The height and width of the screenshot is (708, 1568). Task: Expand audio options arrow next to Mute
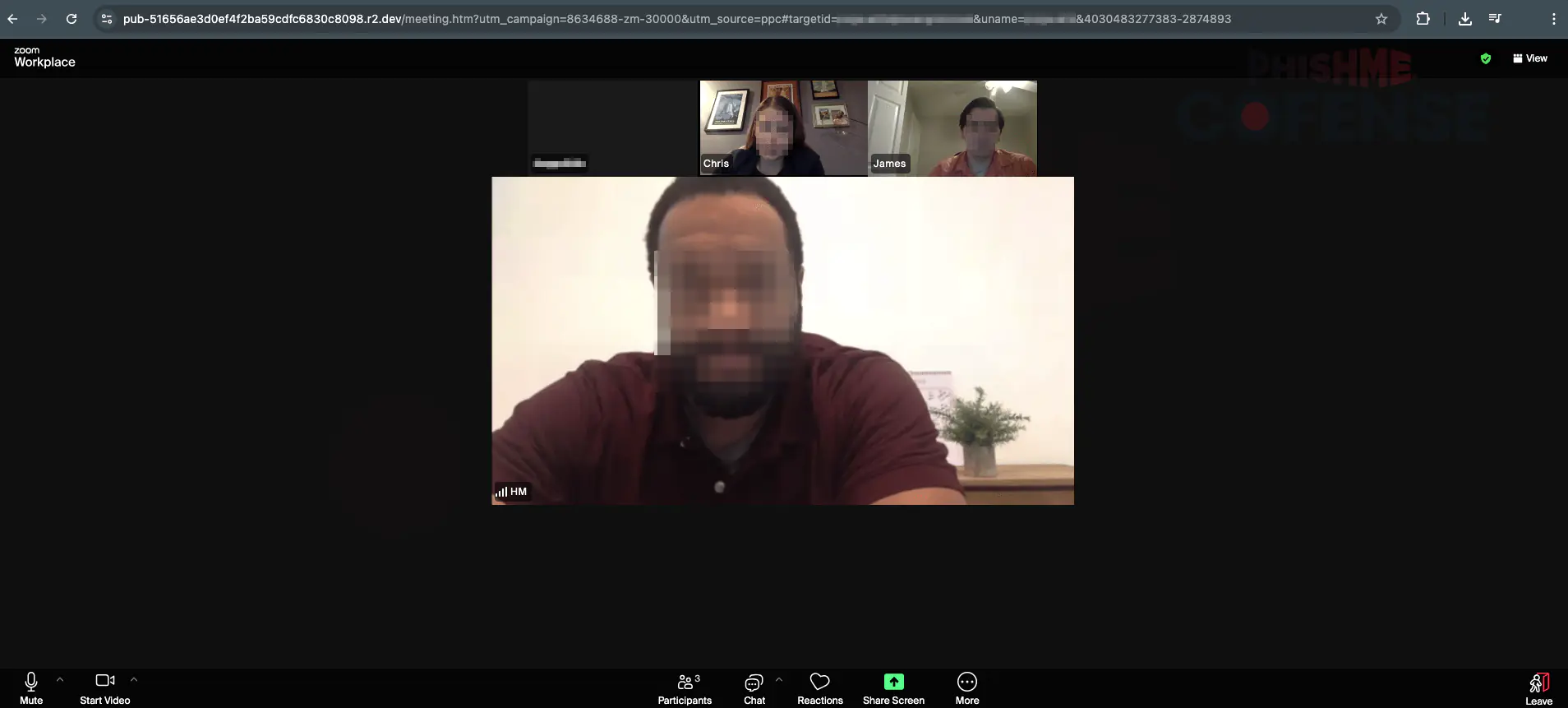click(x=60, y=680)
